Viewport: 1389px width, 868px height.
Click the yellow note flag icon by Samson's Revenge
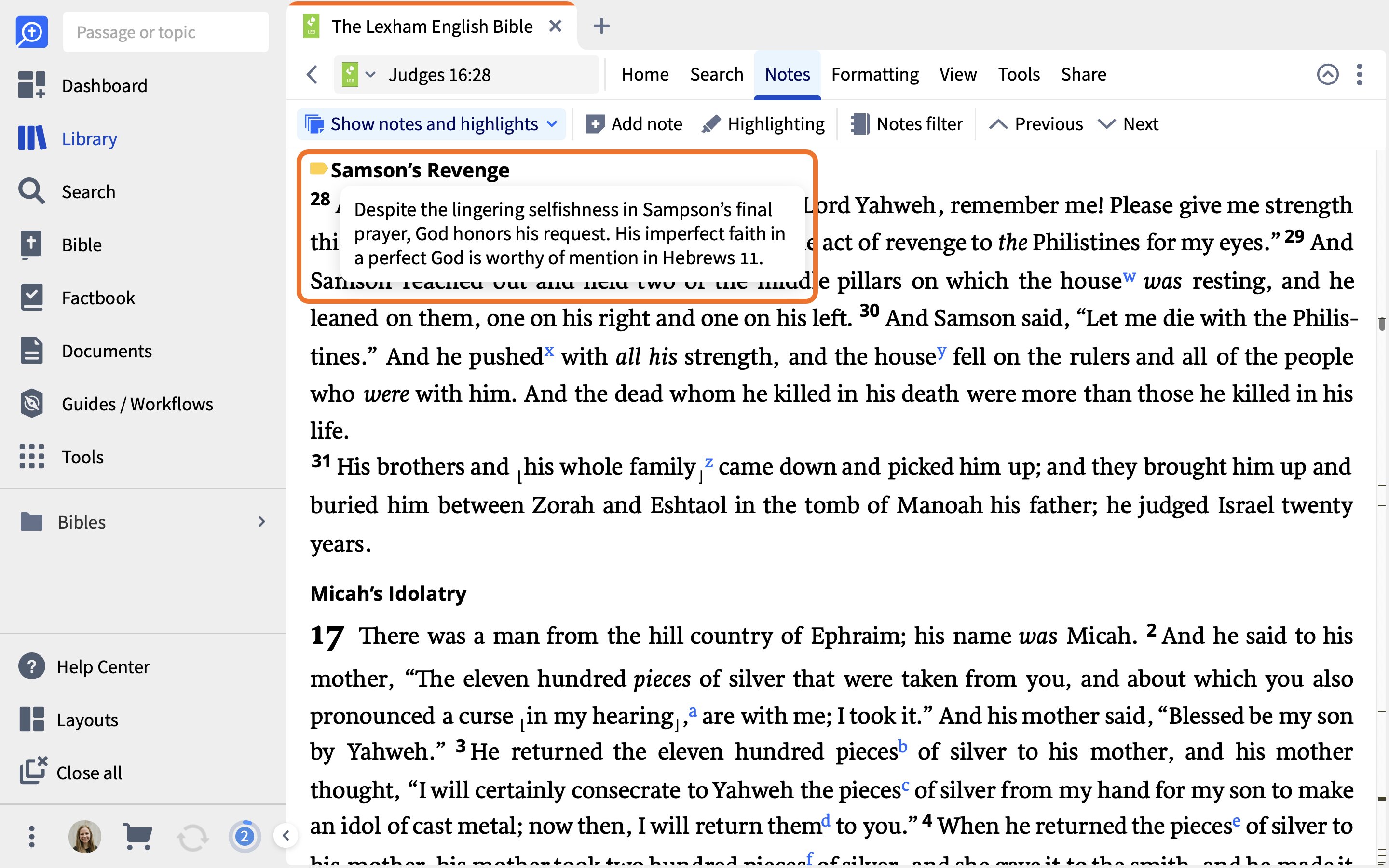coord(318,168)
